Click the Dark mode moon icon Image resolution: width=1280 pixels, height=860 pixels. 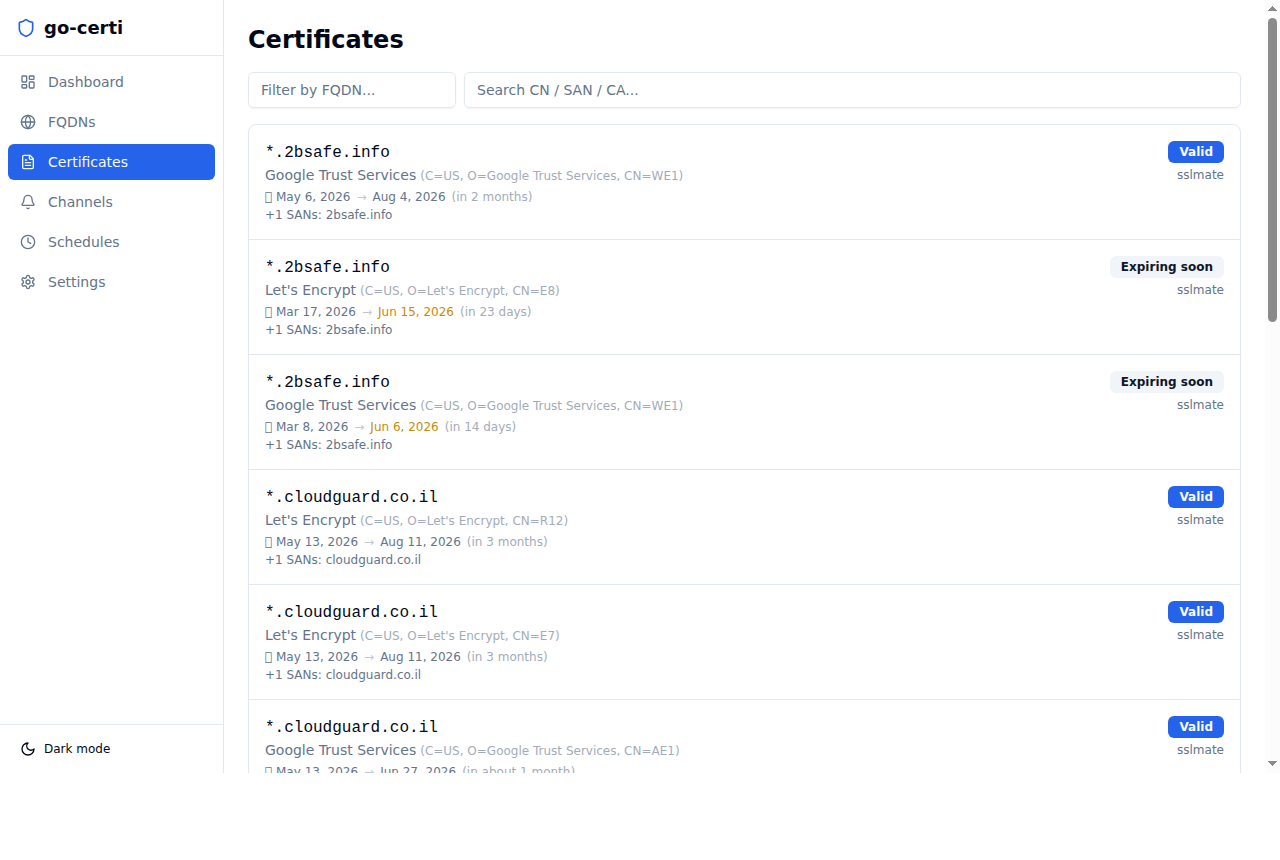coord(28,749)
